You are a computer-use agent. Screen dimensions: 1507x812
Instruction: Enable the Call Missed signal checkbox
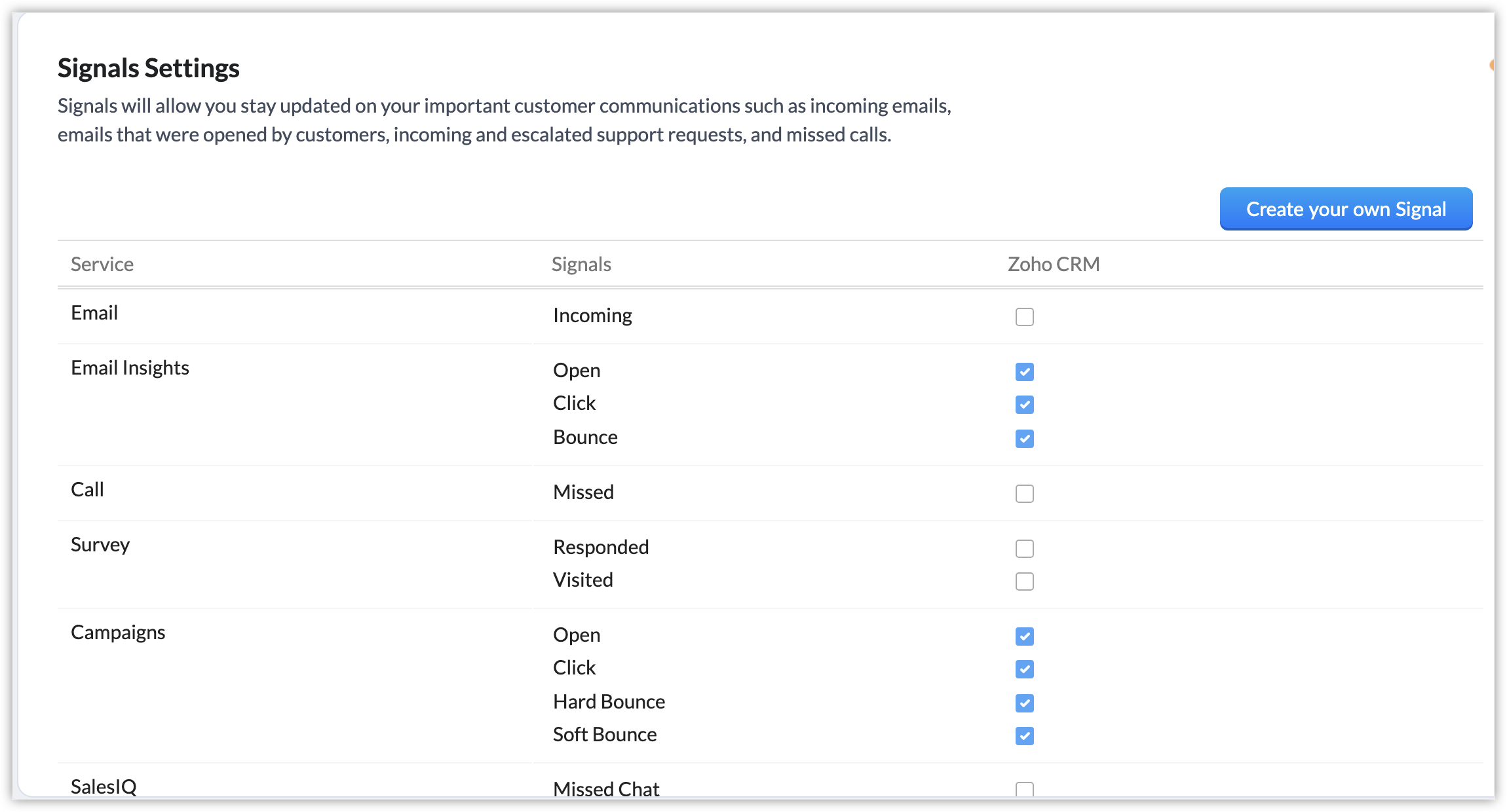point(1024,494)
